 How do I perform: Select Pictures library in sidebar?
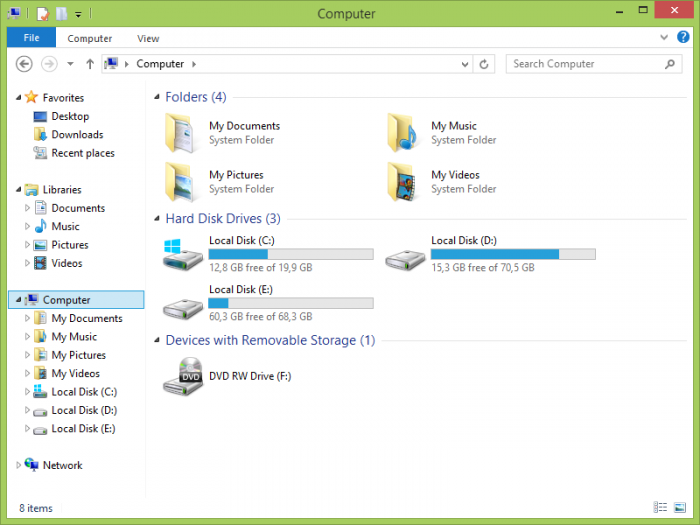click(x=70, y=245)
